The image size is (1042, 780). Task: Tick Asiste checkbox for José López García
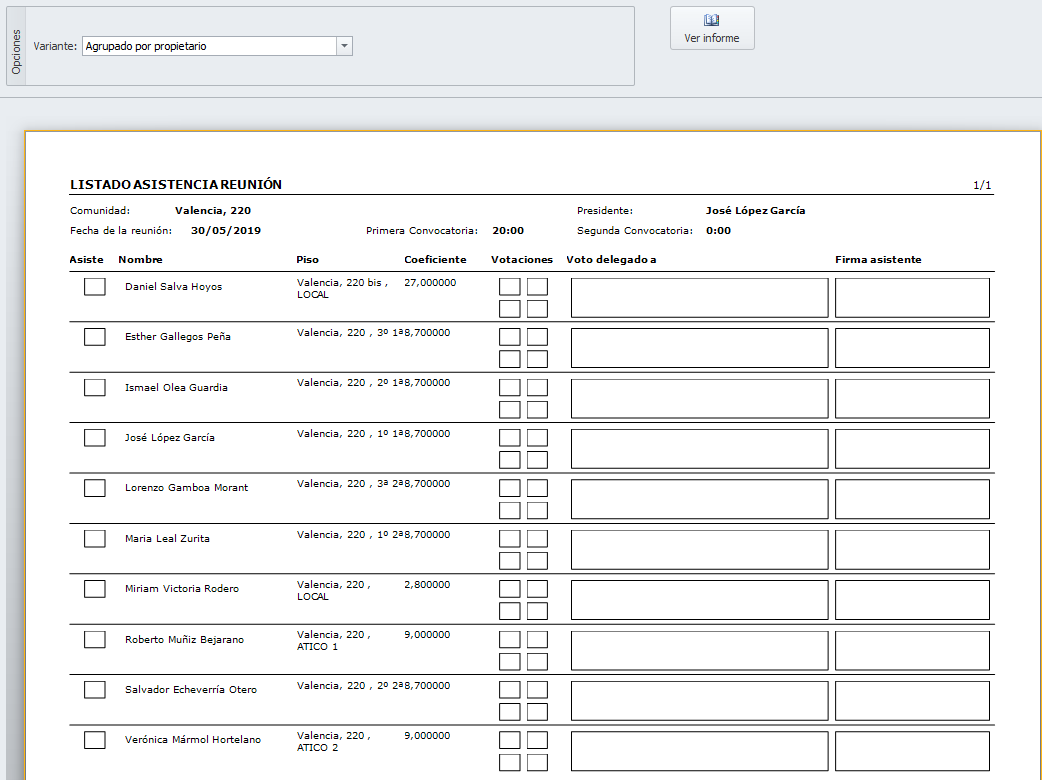pyautogui.click(x=95, y=438)
